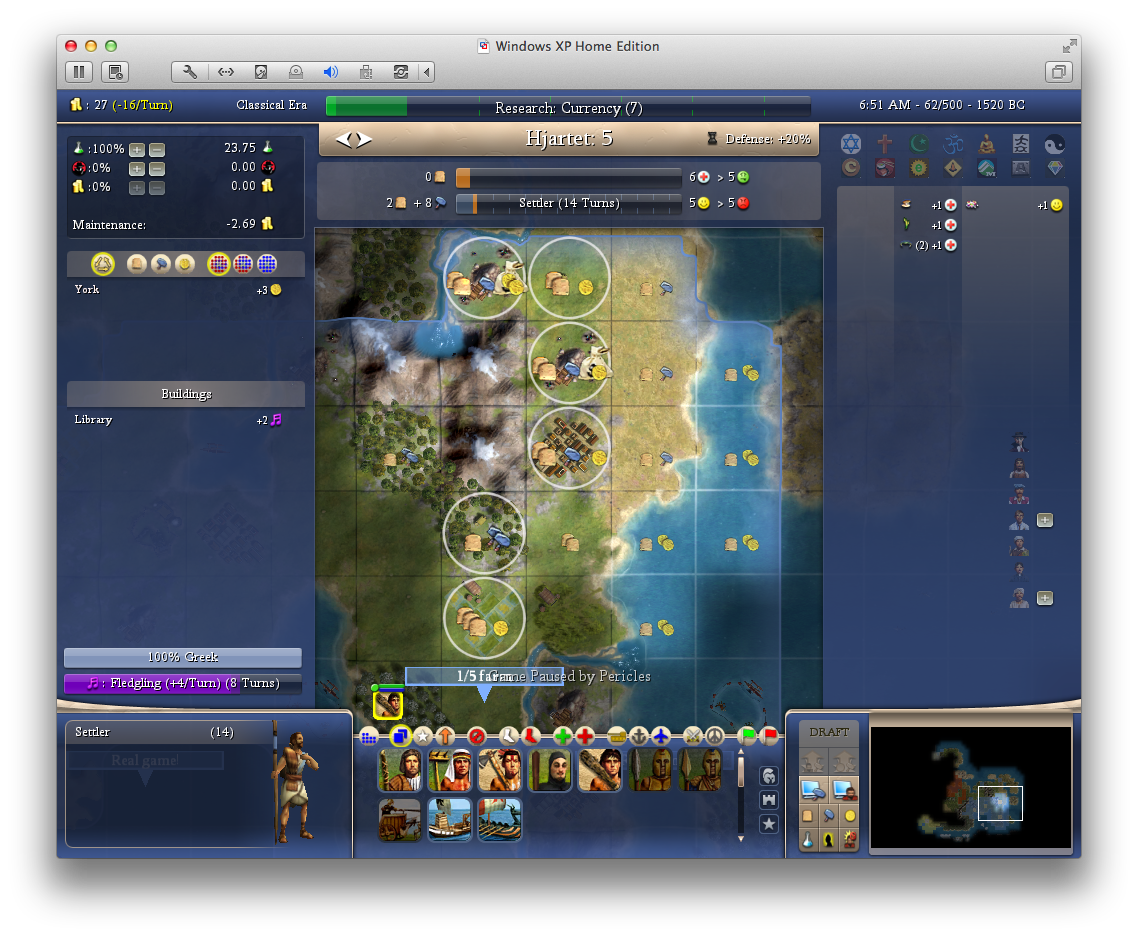The width and height of the screenshot is (1138, 937).
Task: Add a specialist with the upper plus button
Action: click(1044, 520)
